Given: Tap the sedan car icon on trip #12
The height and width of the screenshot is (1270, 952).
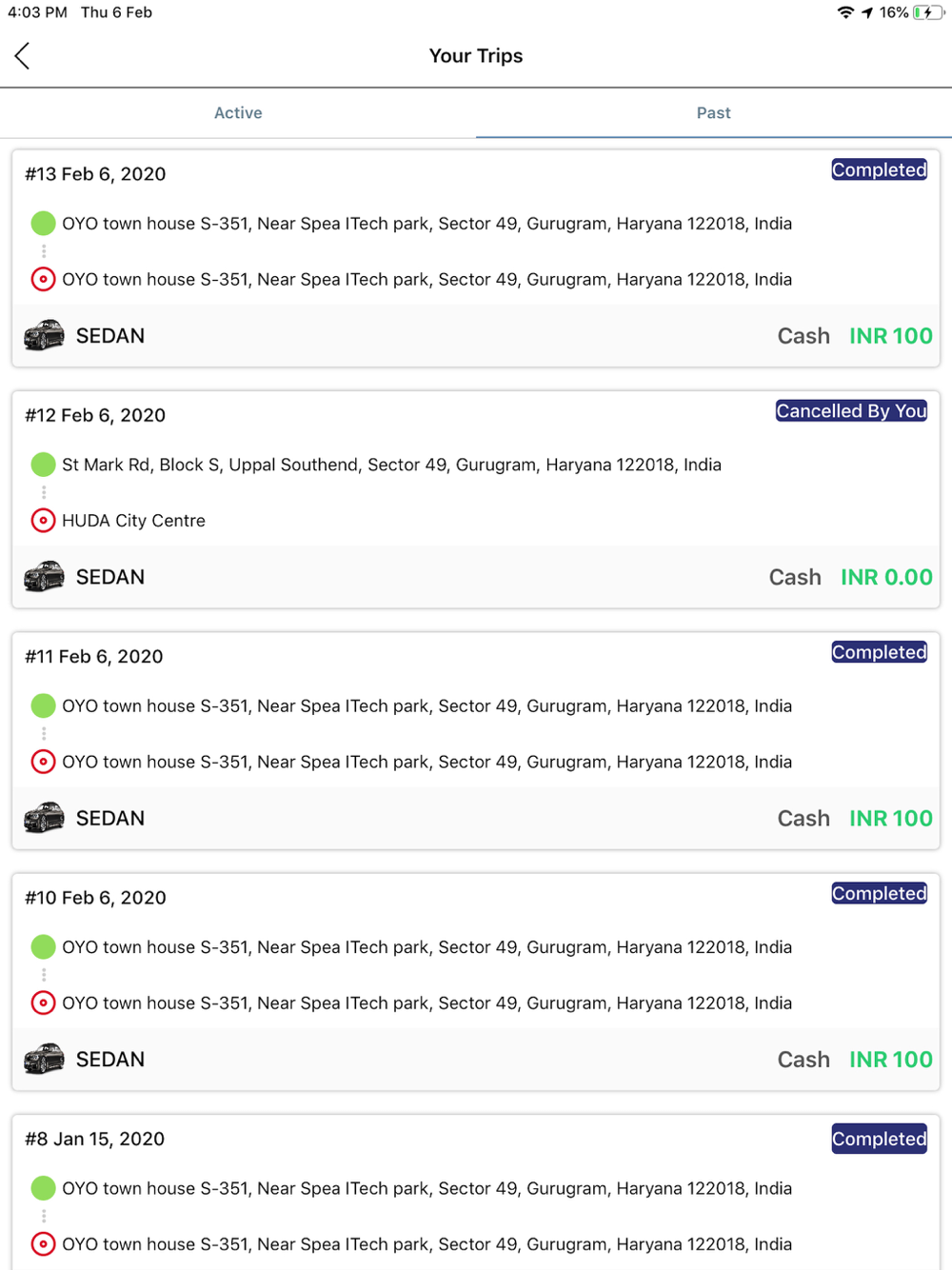Looking at the screenshot, I should pos(44,577).
